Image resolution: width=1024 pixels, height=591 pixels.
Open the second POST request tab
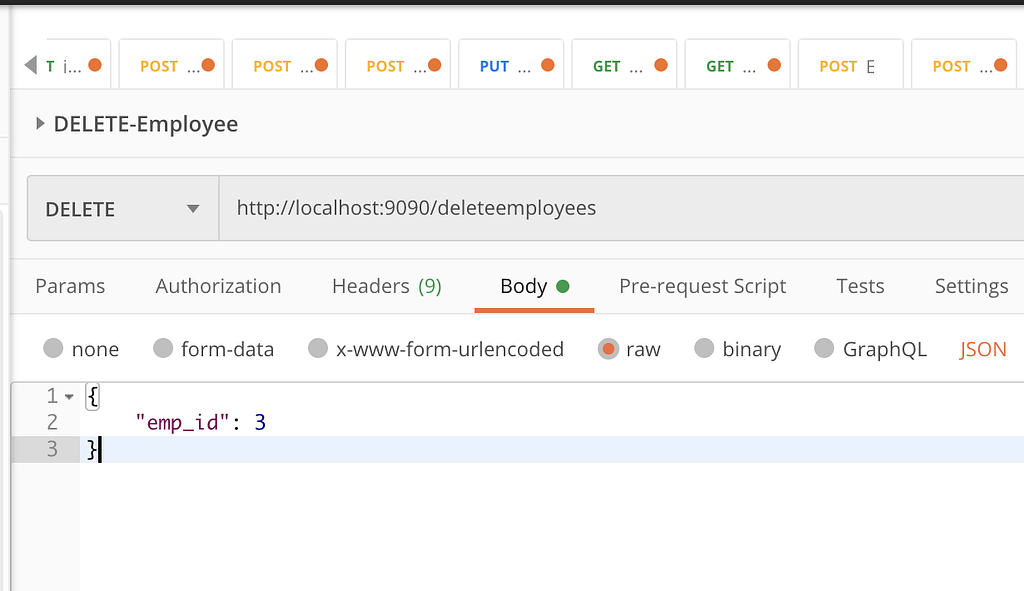(285, 65)
